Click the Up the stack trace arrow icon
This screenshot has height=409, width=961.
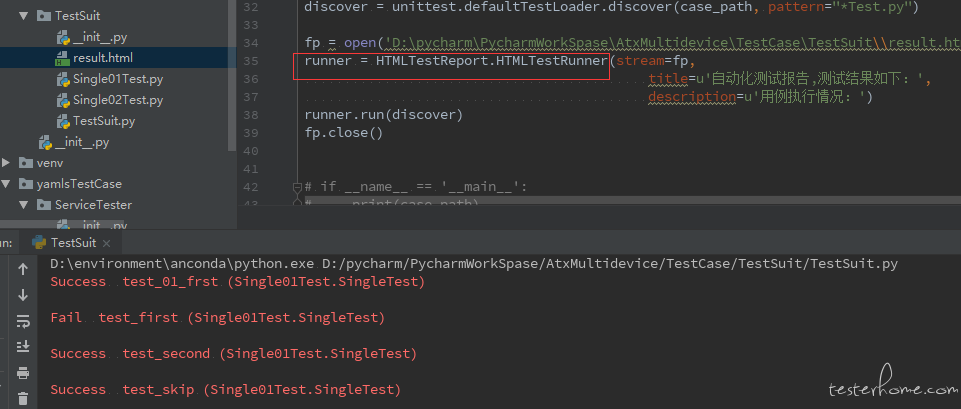click(x=23, y=269)
